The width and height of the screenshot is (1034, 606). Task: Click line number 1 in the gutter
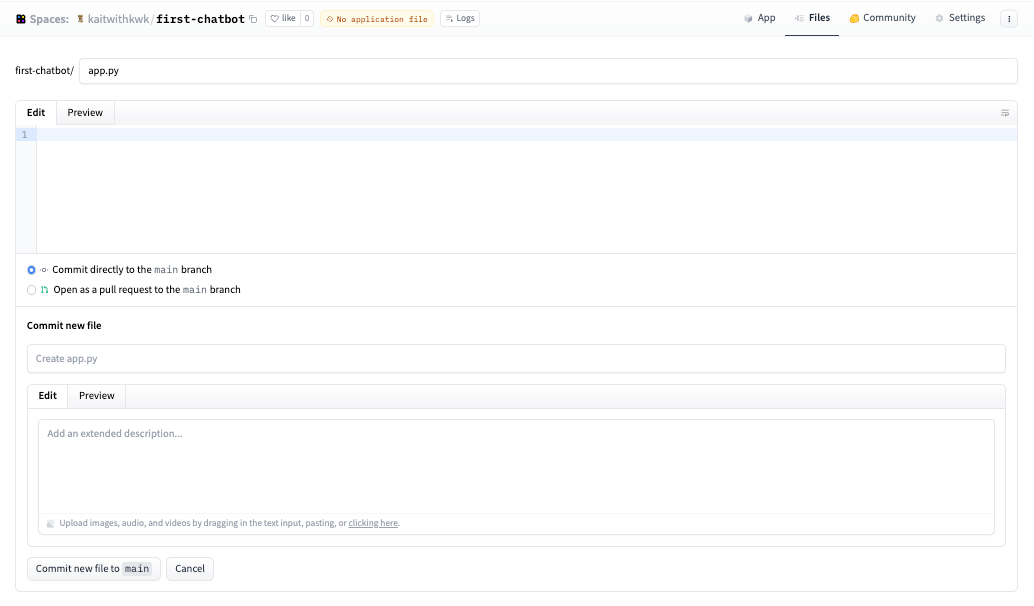point(25,135)
